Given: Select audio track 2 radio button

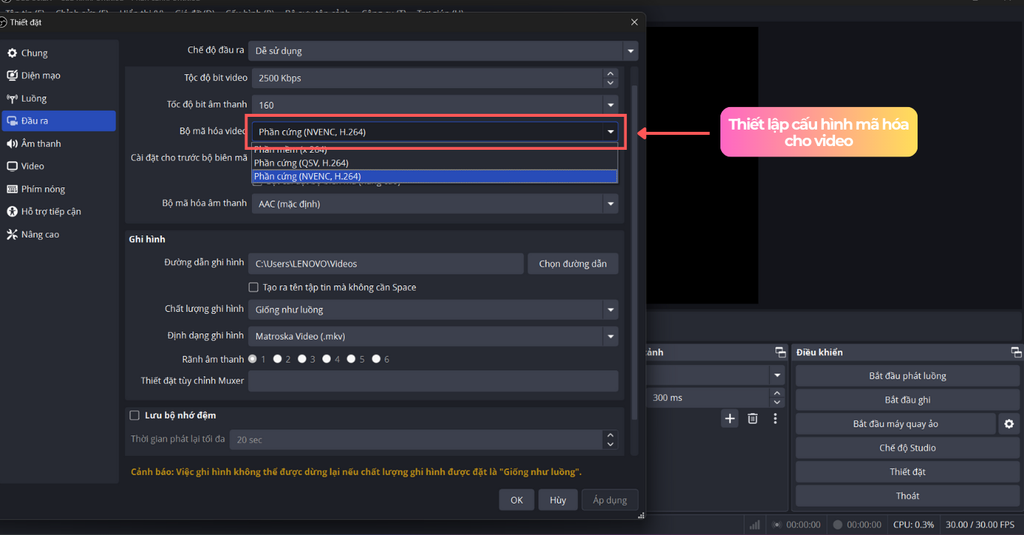Looking at the screenshot, I should 278,359.
